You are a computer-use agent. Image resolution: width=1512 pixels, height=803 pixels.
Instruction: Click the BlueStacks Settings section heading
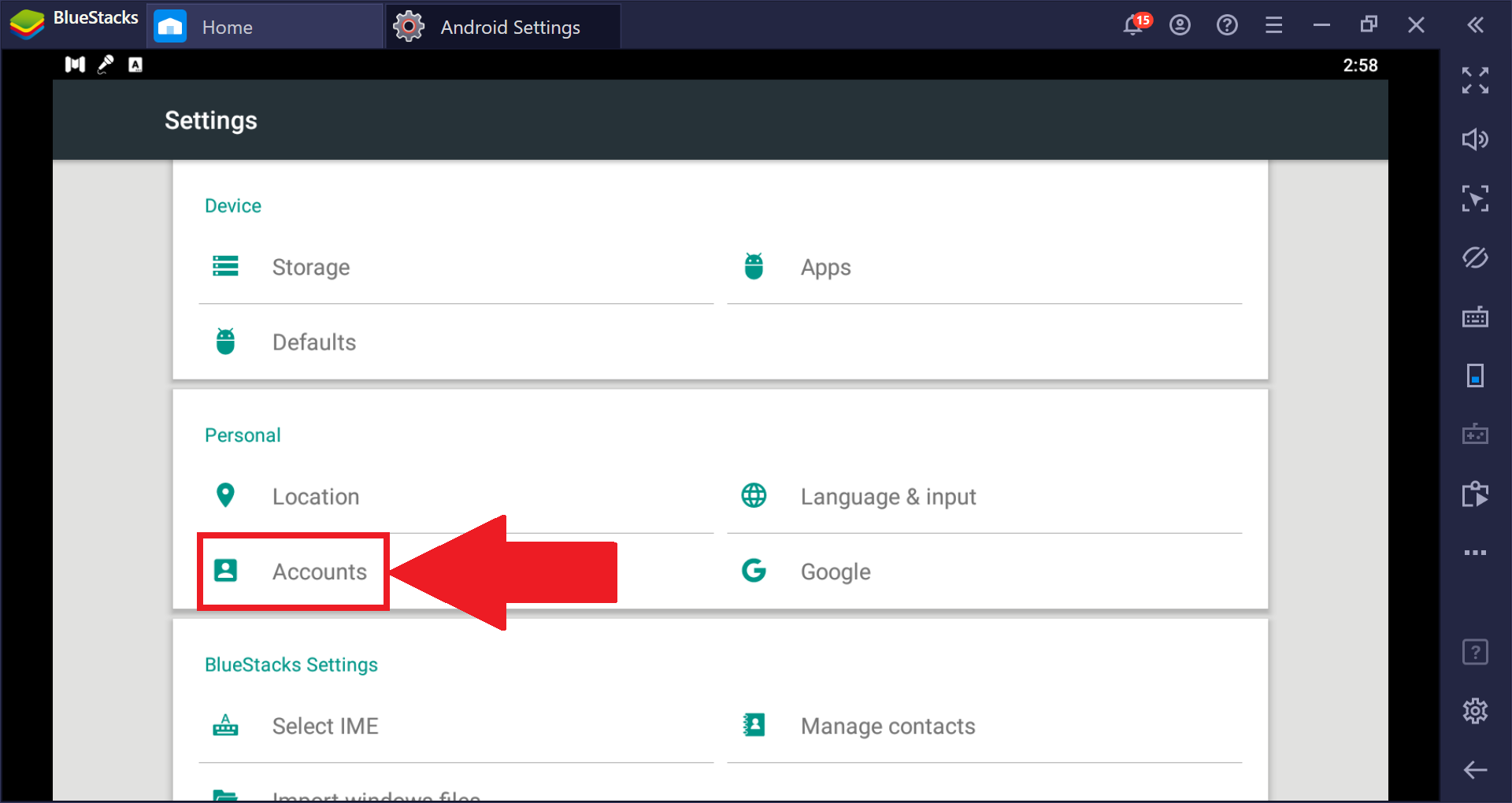(x=291, y=665)
